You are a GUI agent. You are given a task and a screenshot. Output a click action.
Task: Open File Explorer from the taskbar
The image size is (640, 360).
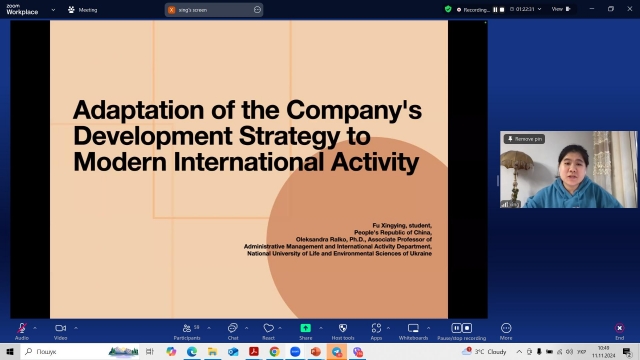coord(212,351)
